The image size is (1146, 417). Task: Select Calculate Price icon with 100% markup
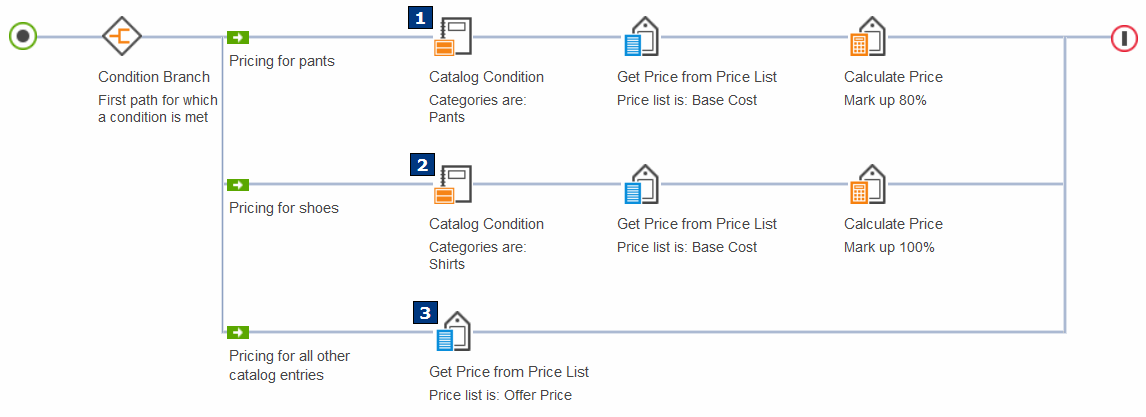pos(867,185)
